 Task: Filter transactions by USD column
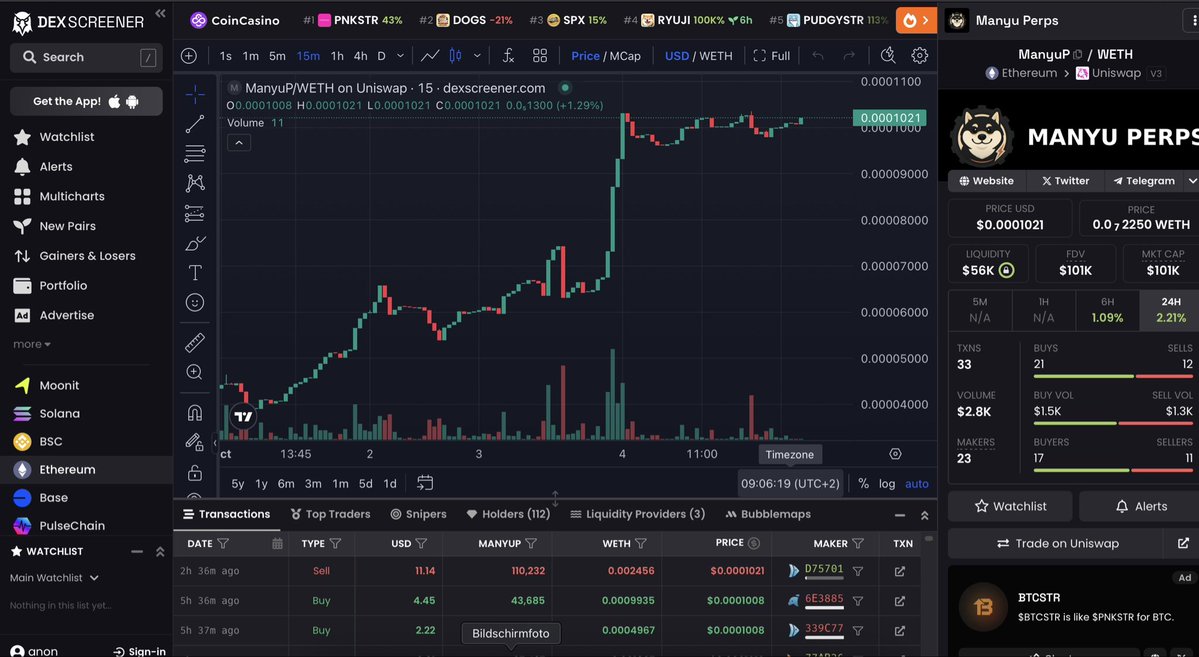point(421,544)
